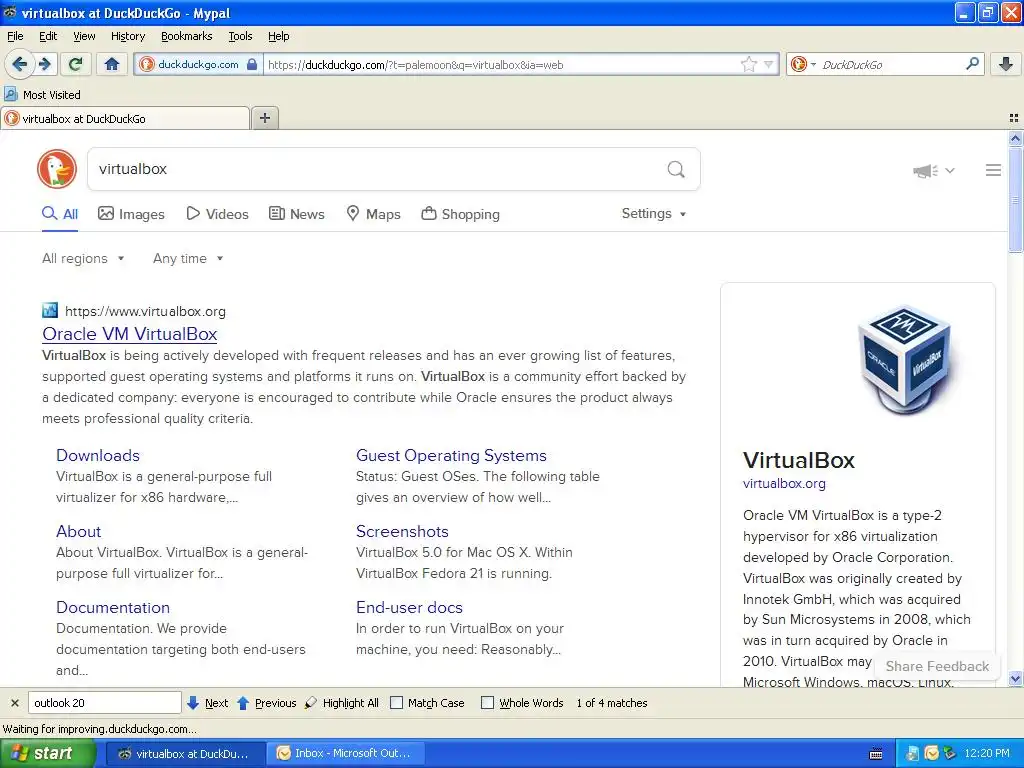Open the Guest Operating Systems sitelink
This screenshot has width=1024, height=768.
point(451,455)
